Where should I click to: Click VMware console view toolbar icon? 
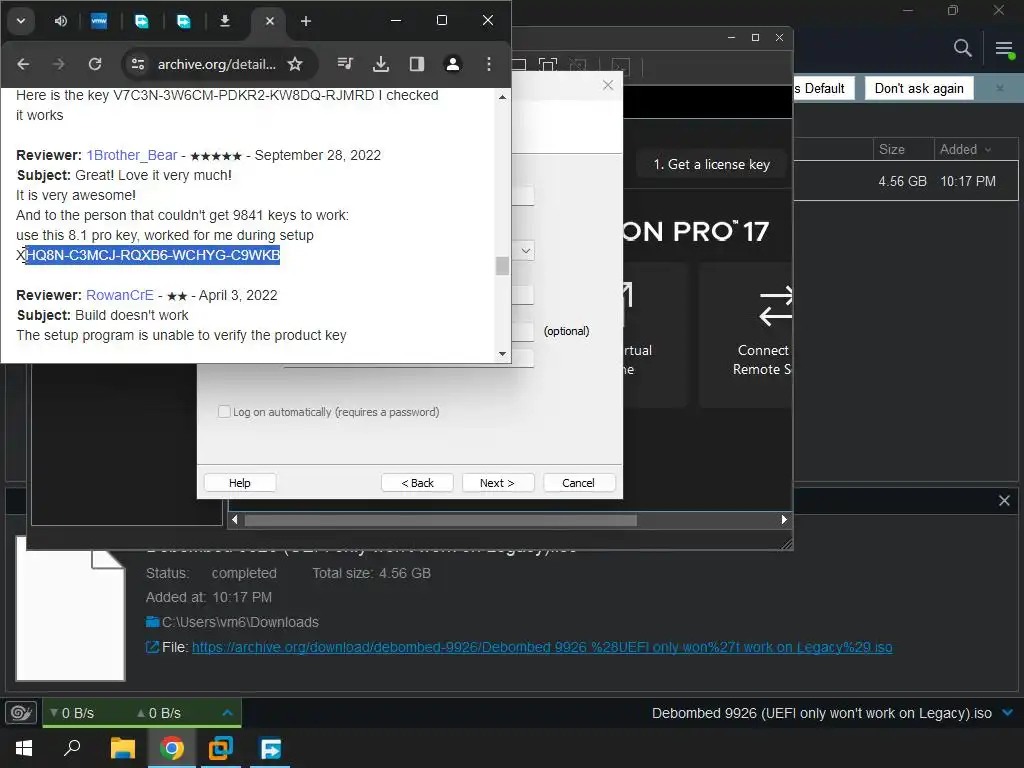pyautogui.click(x=620, y=65)
